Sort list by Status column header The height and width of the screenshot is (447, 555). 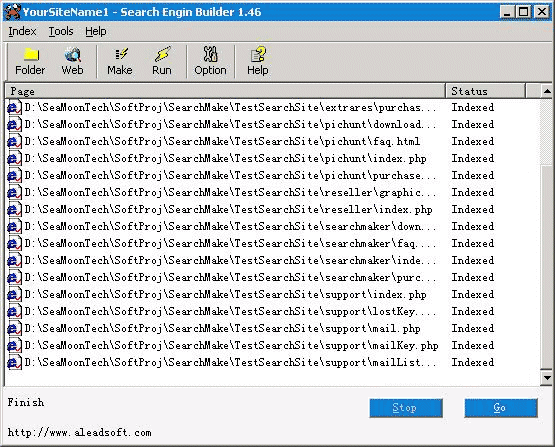(x=485, y=91)
